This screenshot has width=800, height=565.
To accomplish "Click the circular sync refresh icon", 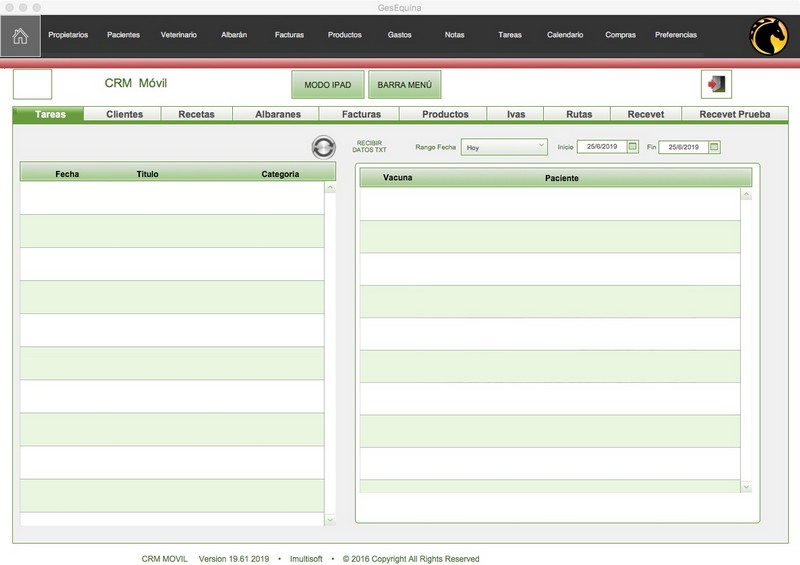I will pyautogui.click(x=324, y=147).
